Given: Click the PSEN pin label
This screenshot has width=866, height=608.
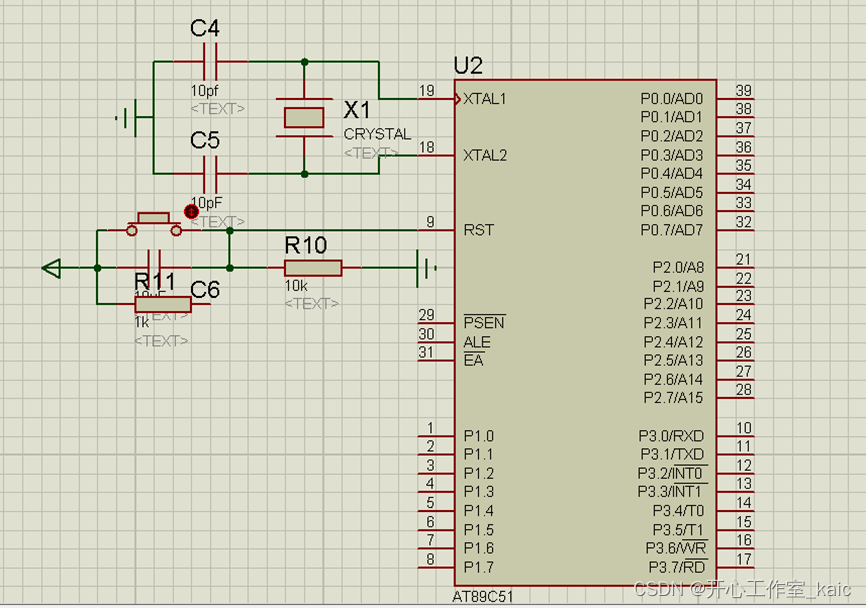Looking at the screenshot, I should (484, 322).
